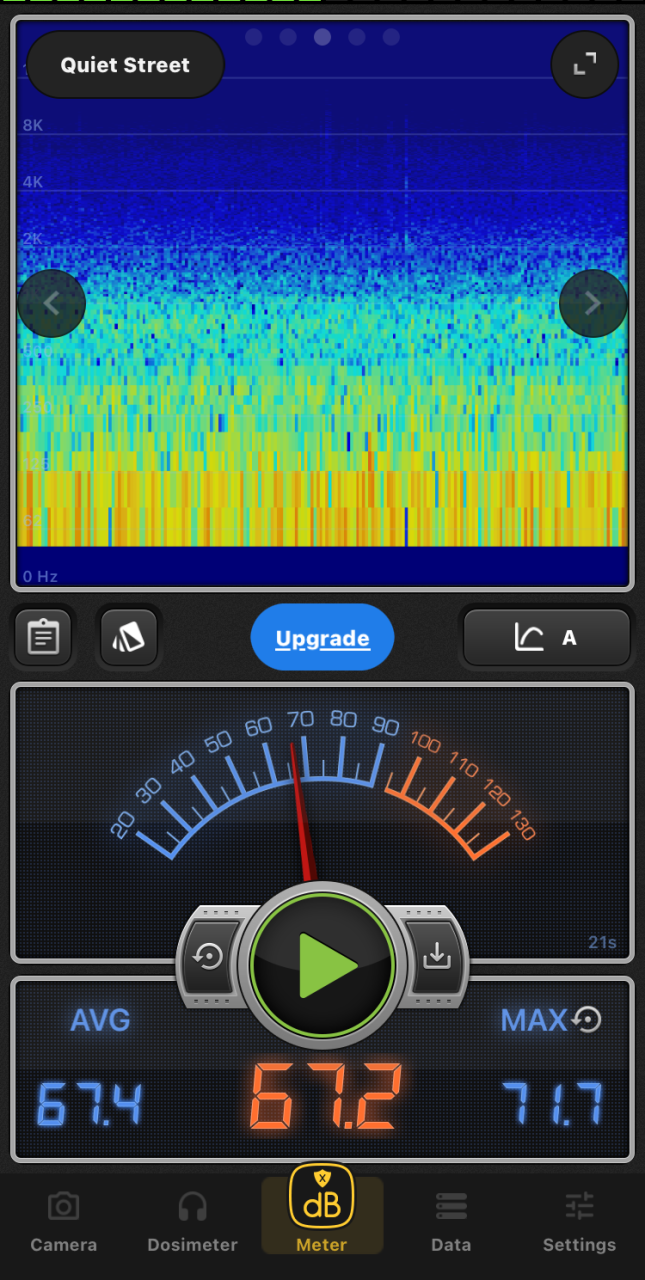Start measuring with the green play button
The image size is (645, 1280).
(x=323, y=965)
